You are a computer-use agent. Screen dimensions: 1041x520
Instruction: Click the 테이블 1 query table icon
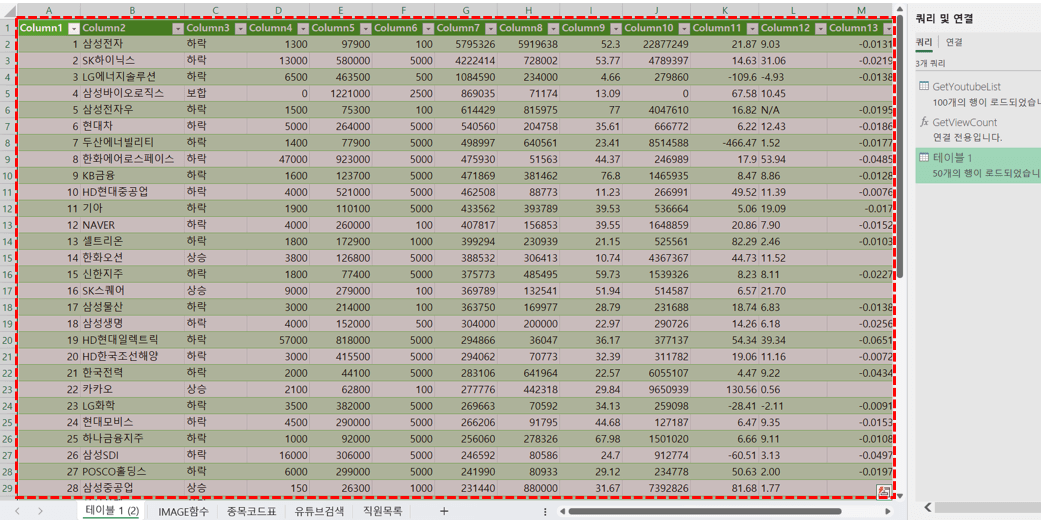point(924,158)
